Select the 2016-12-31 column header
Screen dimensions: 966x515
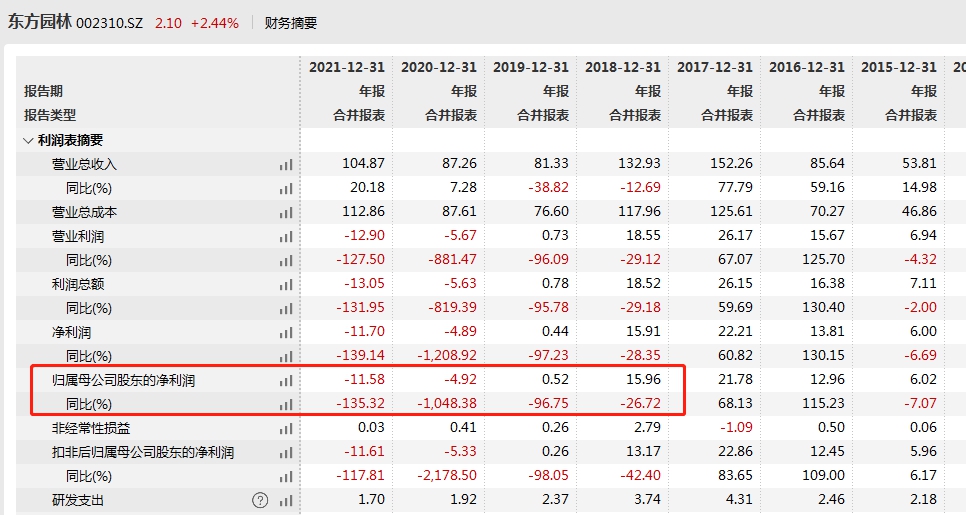[806, 67]
